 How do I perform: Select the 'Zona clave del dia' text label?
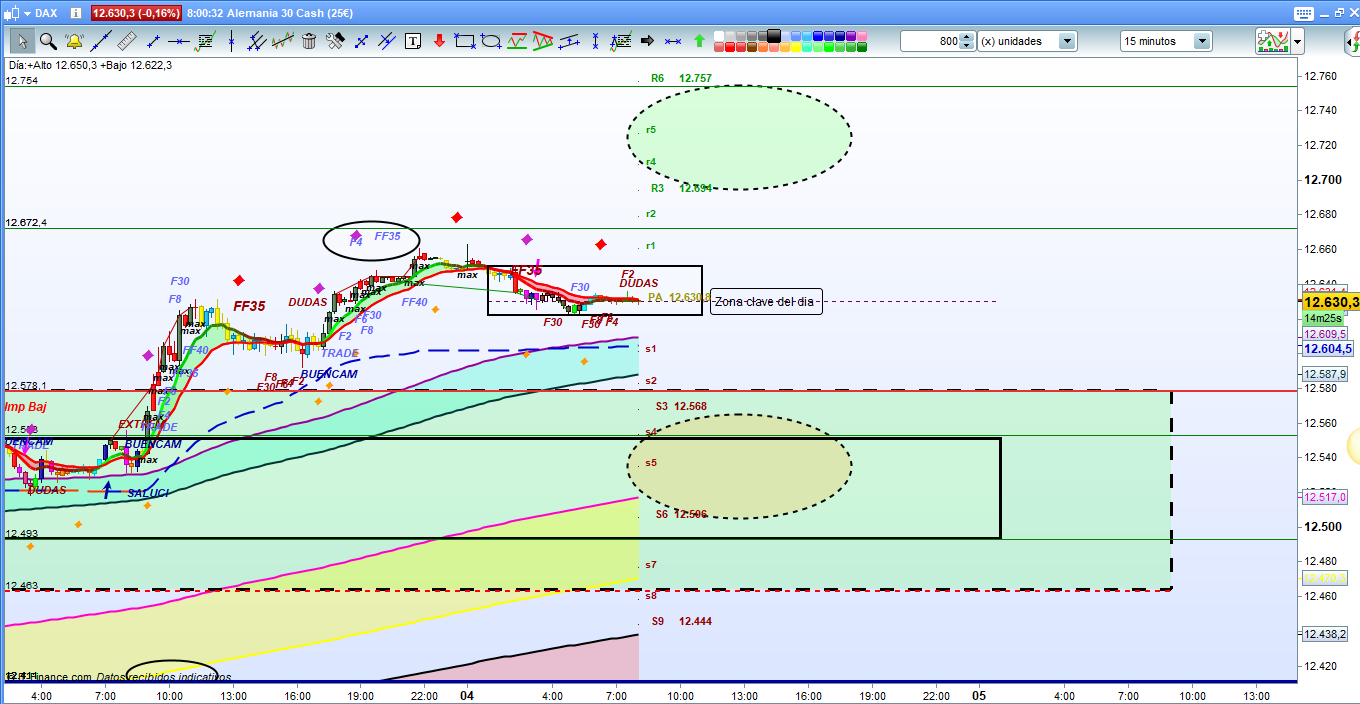tap(766, 302)
